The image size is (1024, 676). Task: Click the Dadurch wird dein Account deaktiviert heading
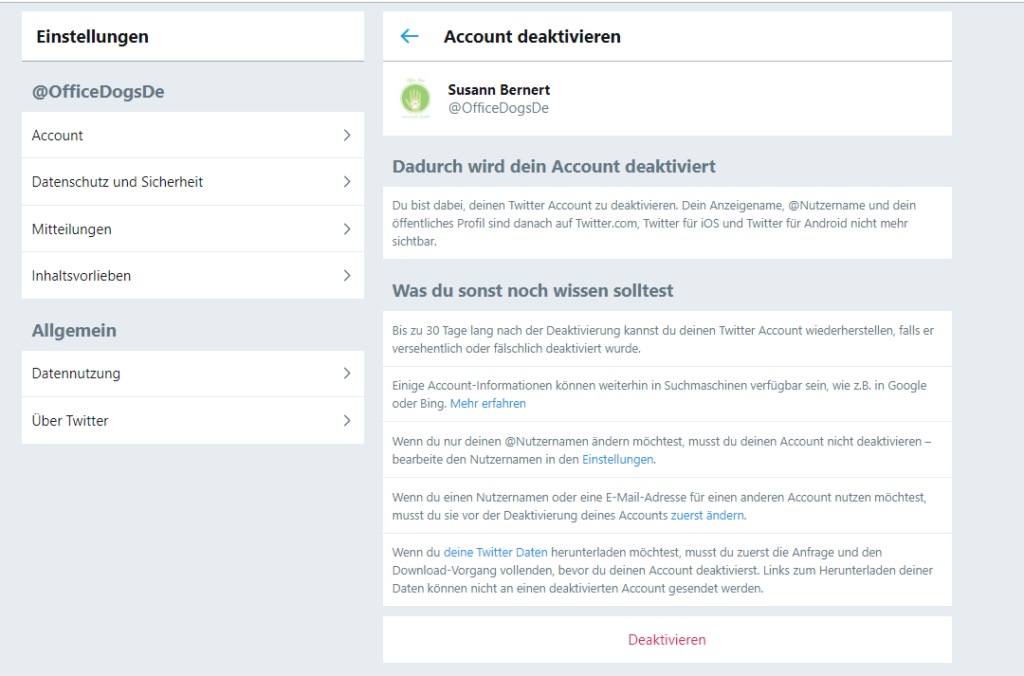(x=554, y=167)
